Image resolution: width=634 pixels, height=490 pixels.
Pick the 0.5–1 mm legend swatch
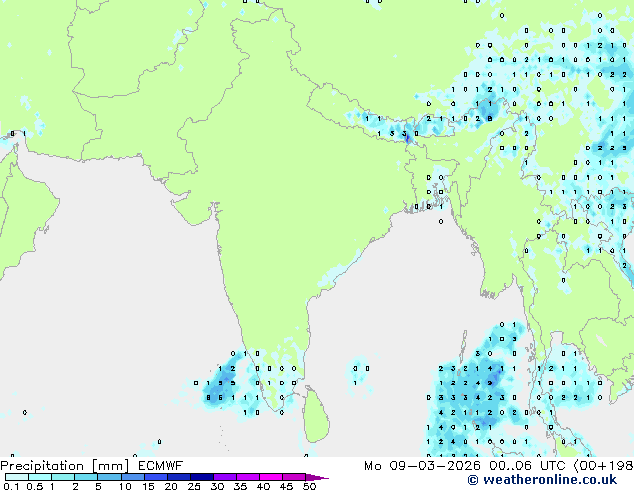point(40,477)
